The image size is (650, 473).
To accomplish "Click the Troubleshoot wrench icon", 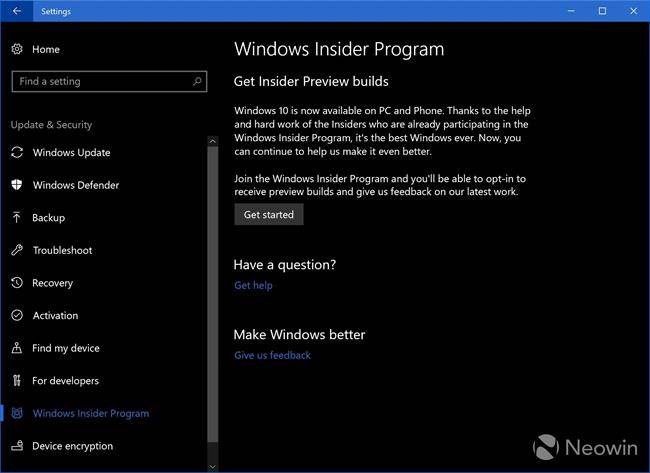I will [x=17, y=250].
